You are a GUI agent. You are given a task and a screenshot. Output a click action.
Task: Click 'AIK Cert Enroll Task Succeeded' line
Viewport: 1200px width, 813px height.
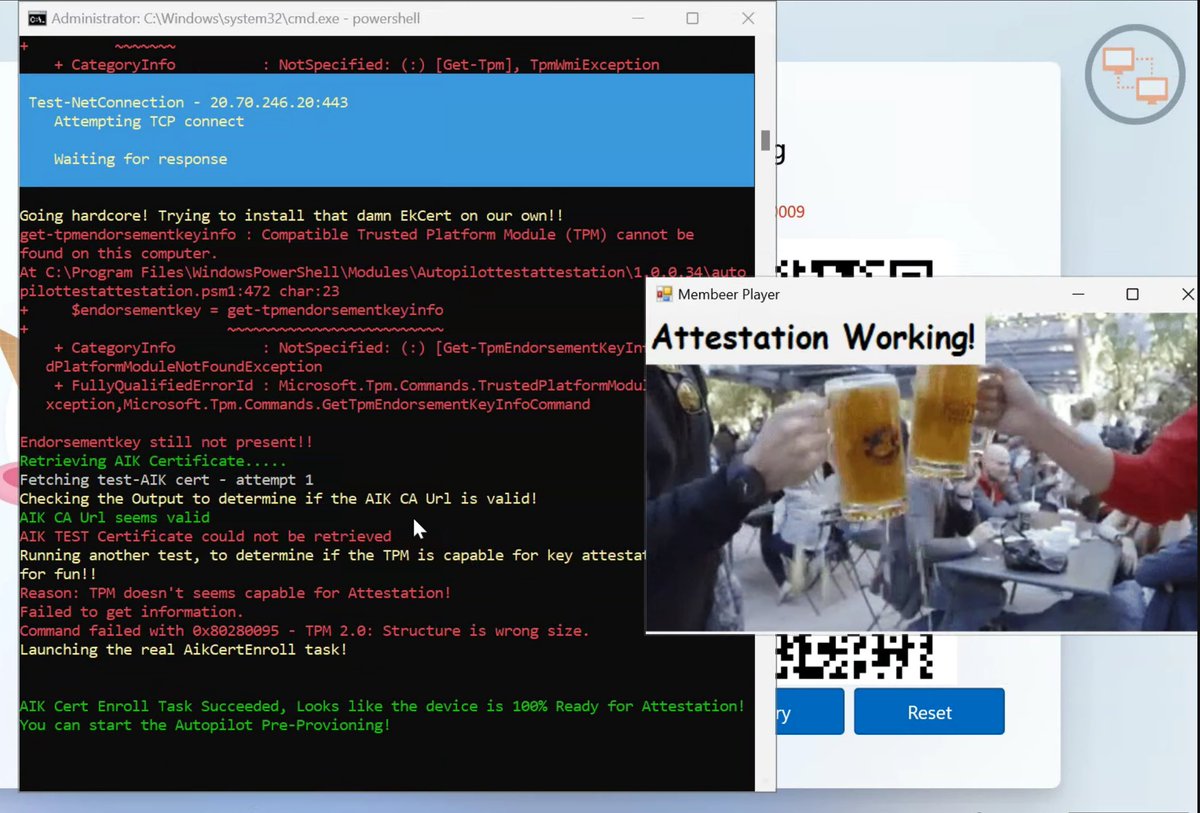(382, 706)
